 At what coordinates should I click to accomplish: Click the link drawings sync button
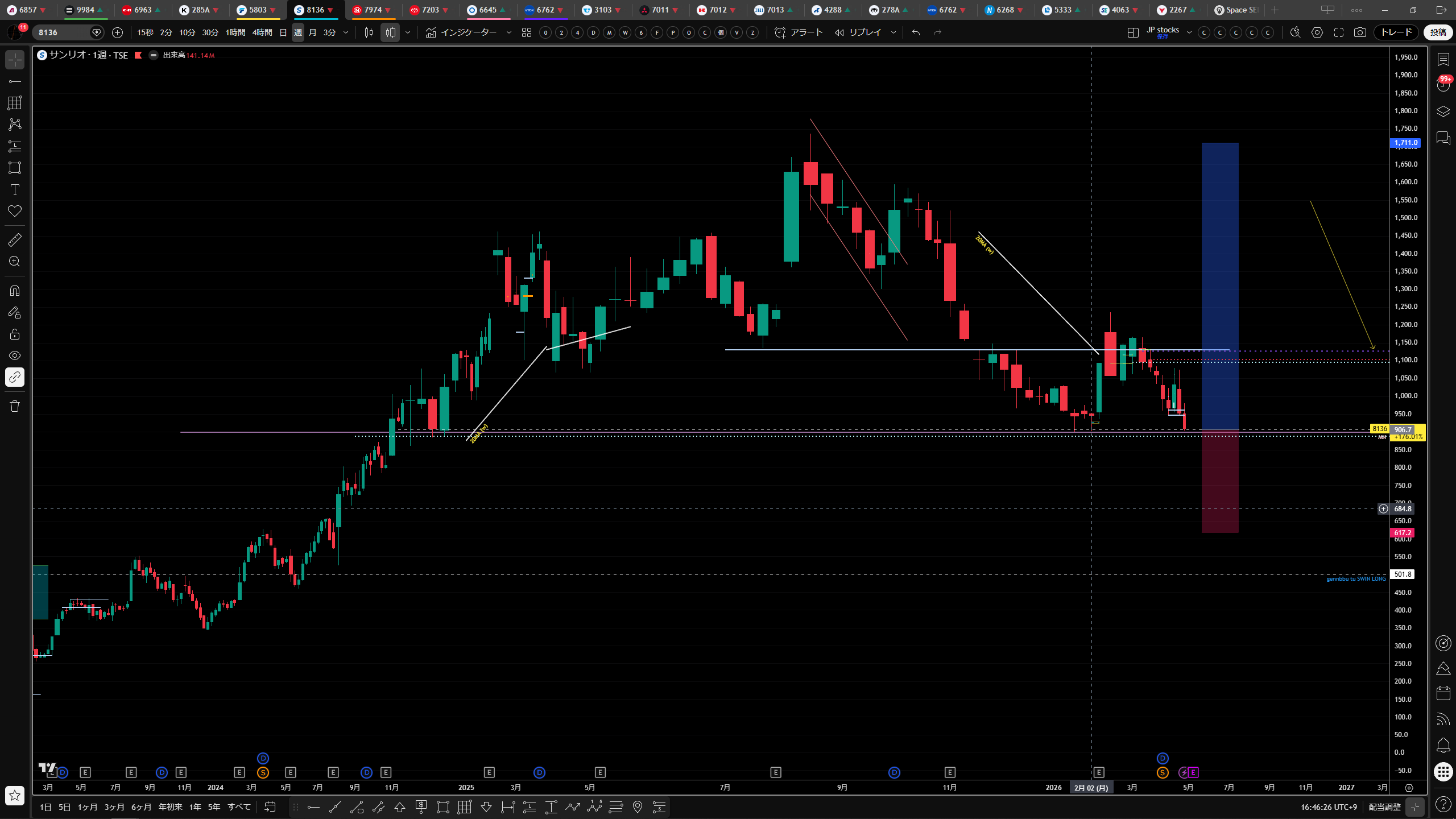tap(15, 377)
